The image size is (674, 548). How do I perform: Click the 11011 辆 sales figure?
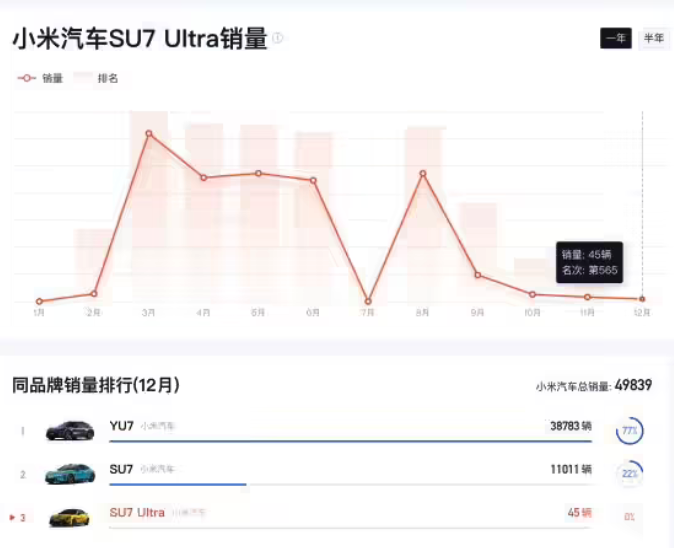click(571, 469)
